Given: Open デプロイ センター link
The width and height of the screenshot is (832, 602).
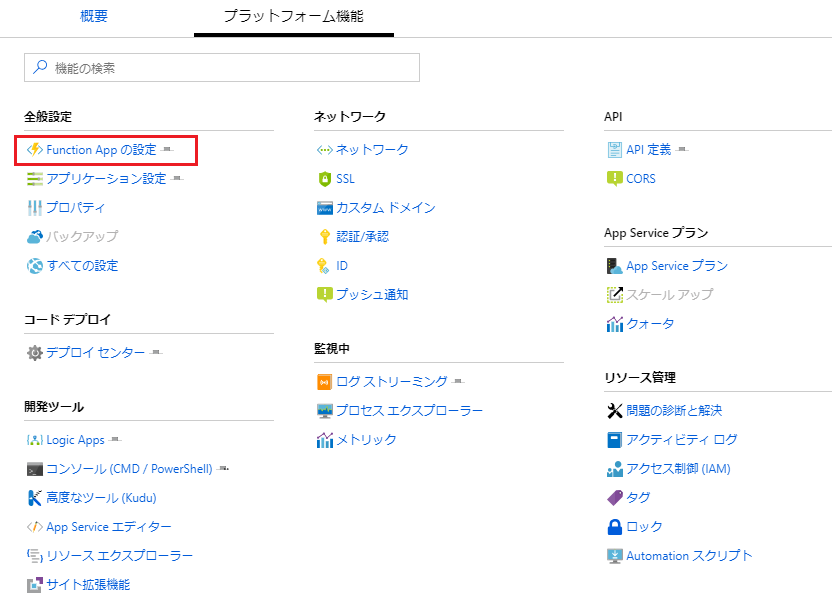Looking at the screenshot, I should point(96,353).
